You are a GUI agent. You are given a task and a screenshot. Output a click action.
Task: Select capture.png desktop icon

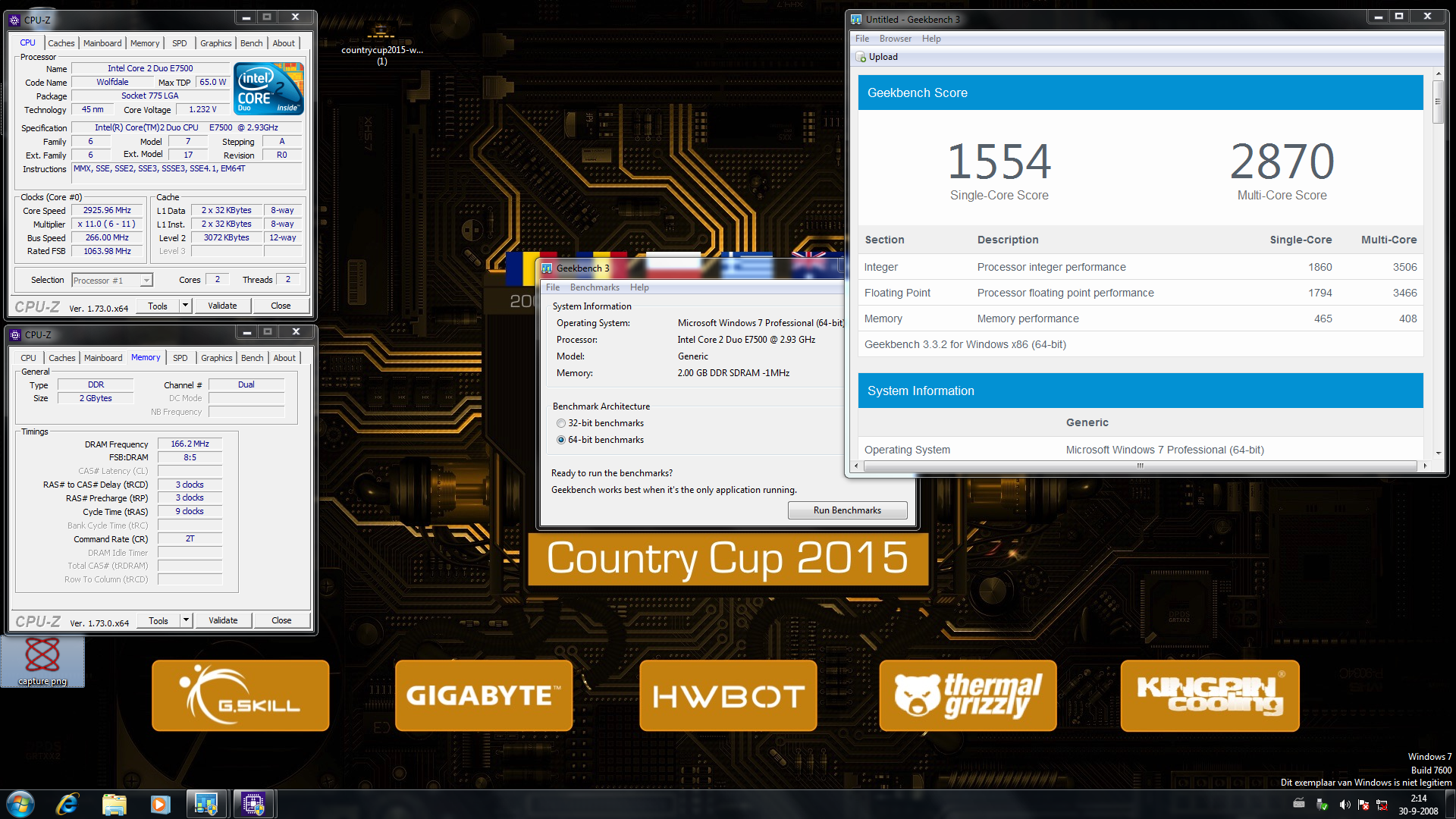click(x=42, y=661)
